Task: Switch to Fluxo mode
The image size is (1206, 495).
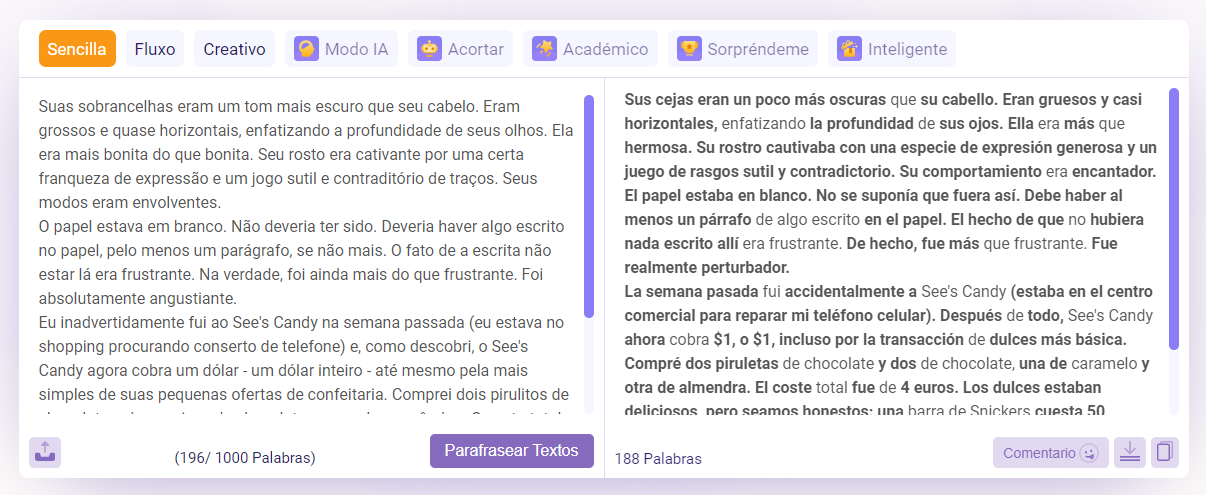Action: point(155,49)
